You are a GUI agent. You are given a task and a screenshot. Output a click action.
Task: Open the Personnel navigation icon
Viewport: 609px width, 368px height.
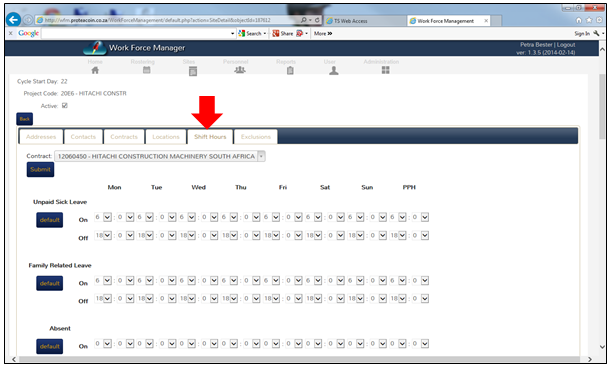pos(240,70)
